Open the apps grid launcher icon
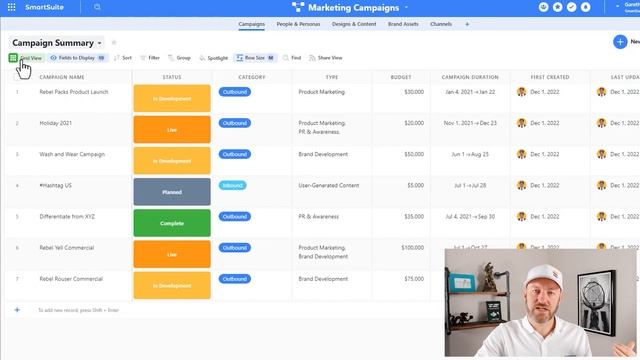Viewport: 640px width, 360px height. (x=11, y=7)
